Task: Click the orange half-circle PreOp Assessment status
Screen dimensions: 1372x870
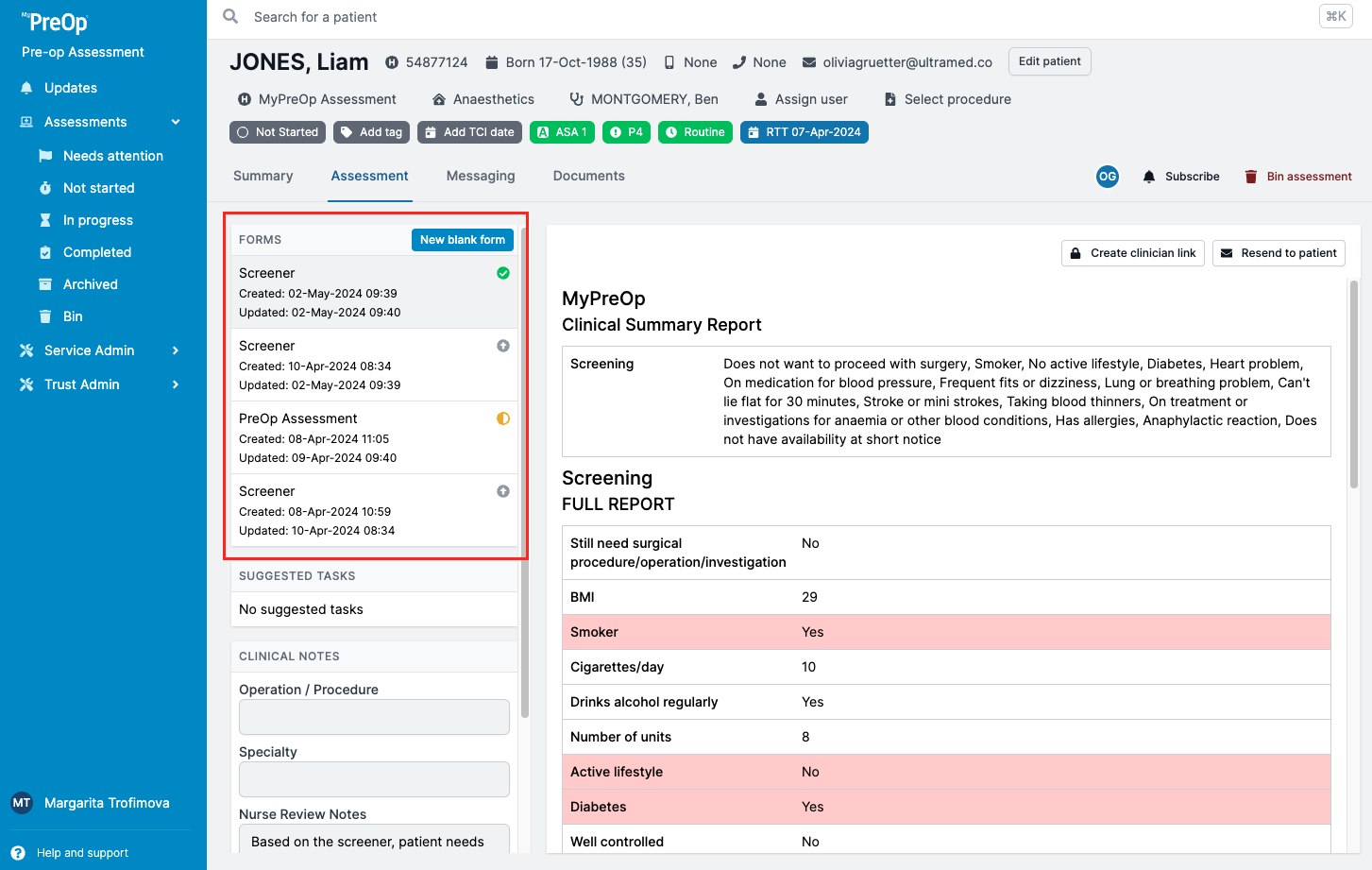Action: point(503,418)
